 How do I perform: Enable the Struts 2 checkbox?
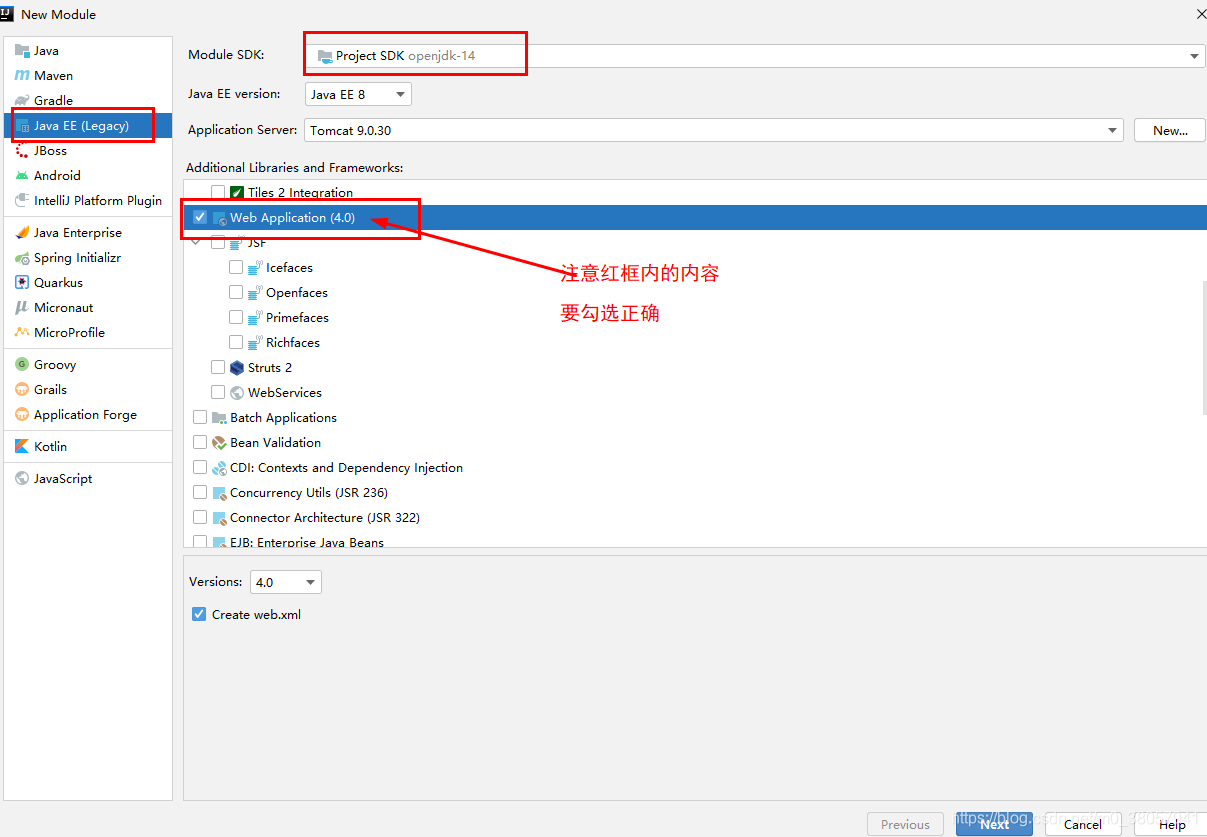[x=218, y=367]
